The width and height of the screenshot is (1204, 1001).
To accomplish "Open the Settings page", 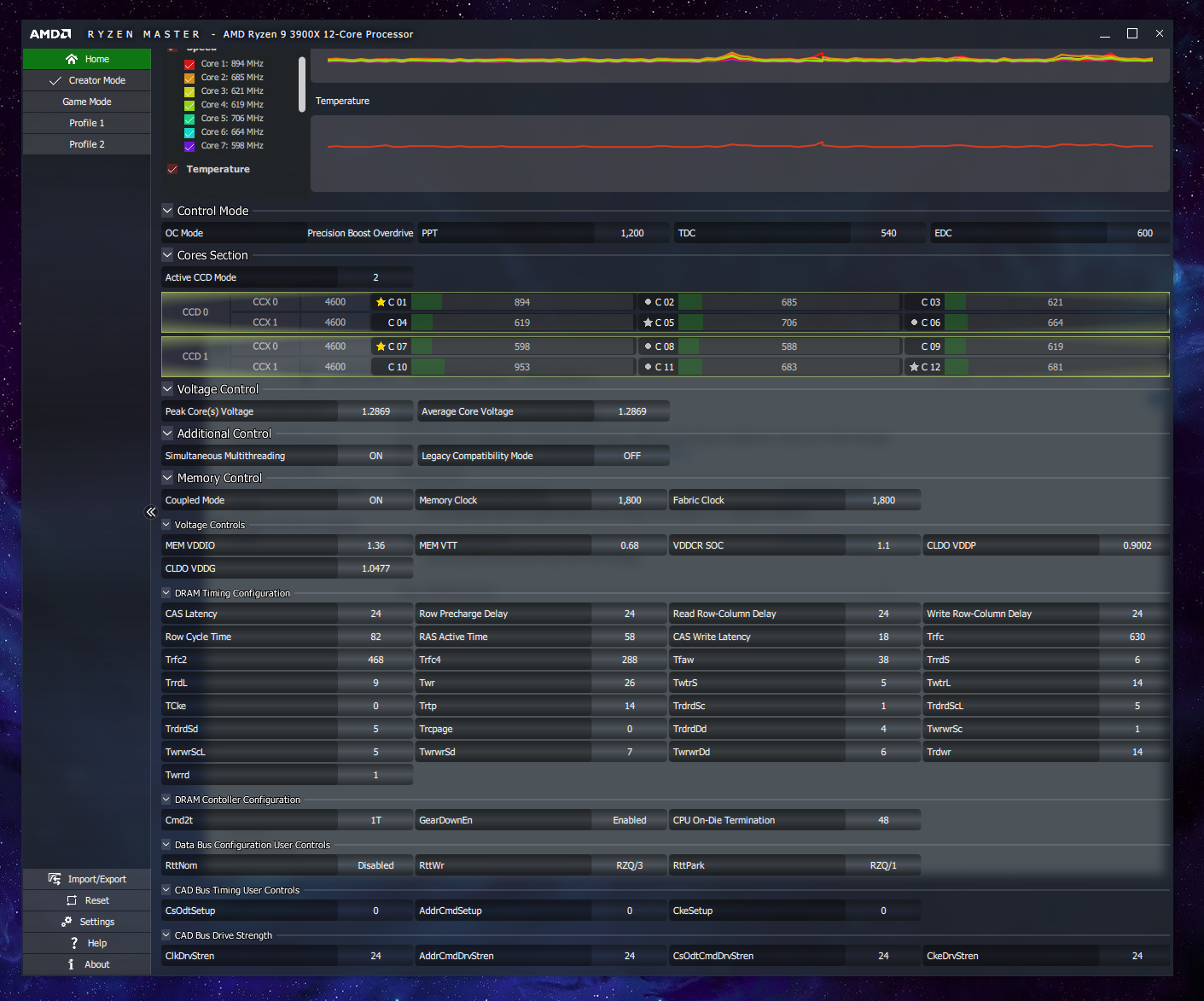I will click(87, 922).
